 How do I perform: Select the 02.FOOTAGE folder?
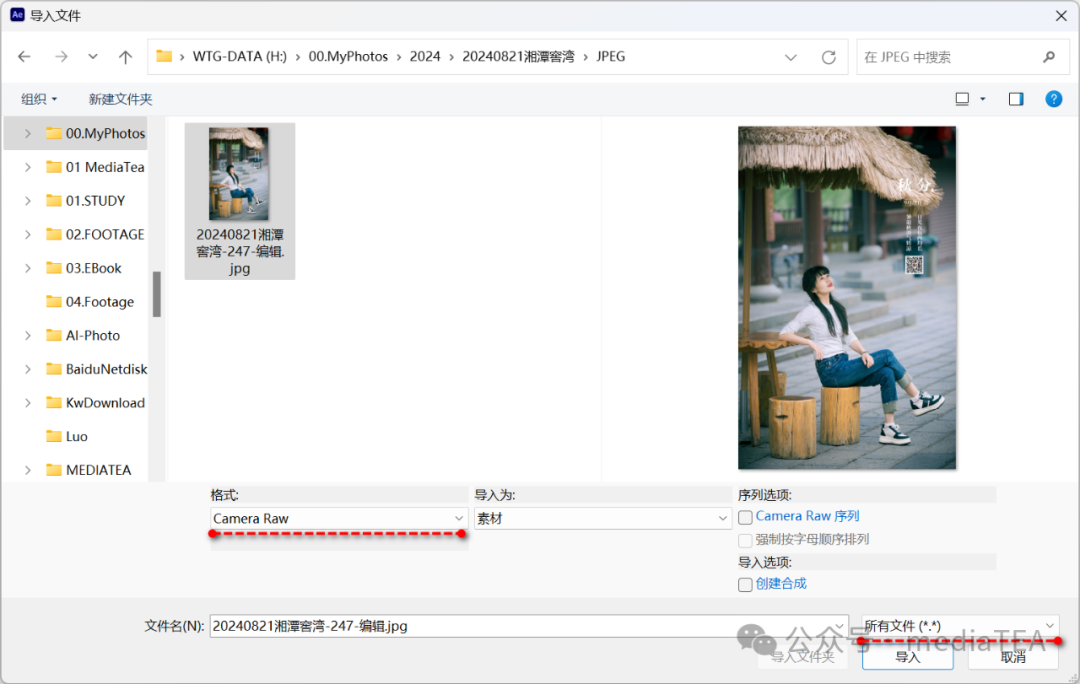95,235
